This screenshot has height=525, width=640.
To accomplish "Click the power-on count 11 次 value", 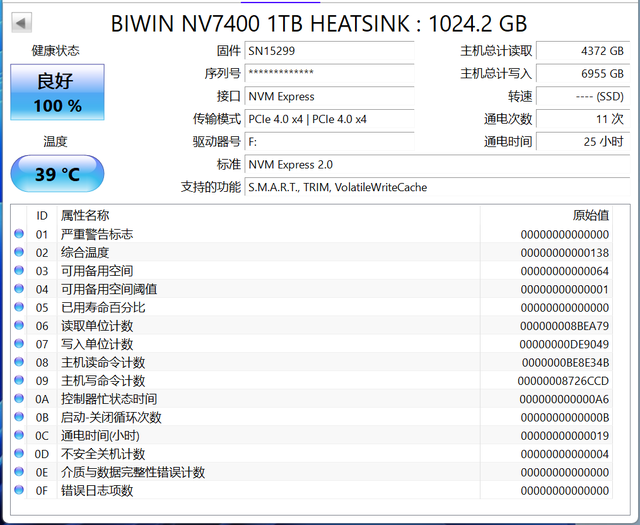I will pos(583,119).
